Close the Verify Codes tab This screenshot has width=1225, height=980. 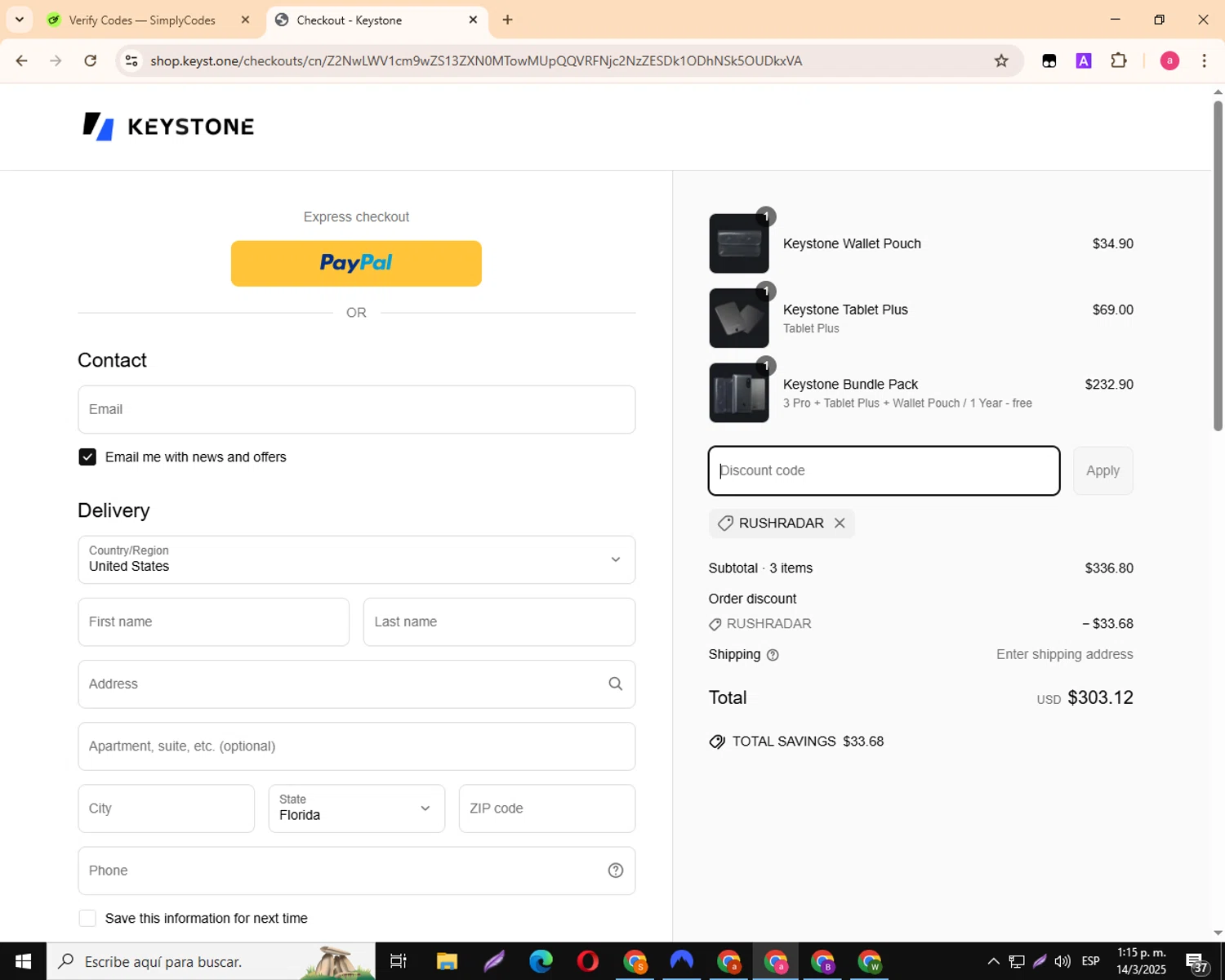[245, 20]
